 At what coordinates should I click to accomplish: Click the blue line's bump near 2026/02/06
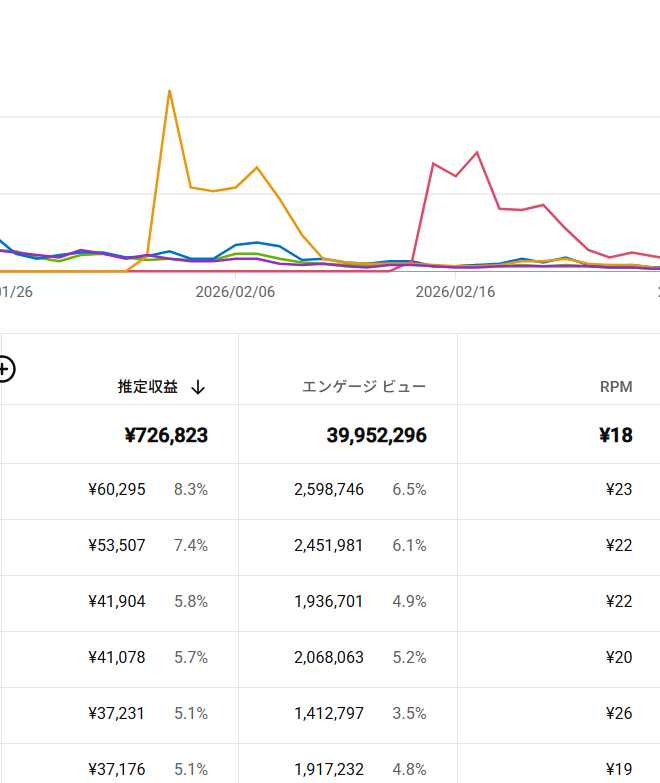click(x=257, y=242)
